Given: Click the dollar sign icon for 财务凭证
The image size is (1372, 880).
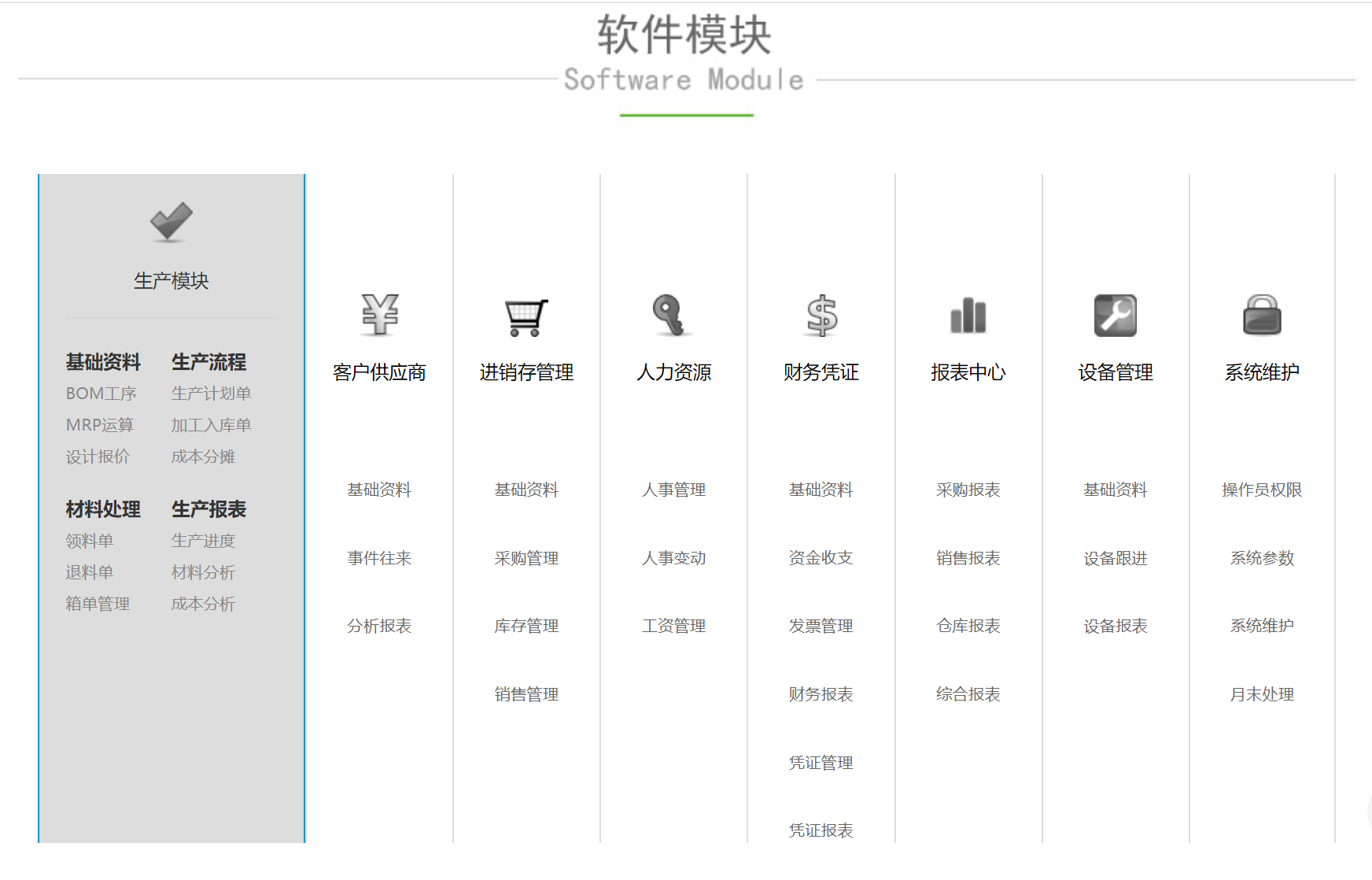Looking at the screenshot, I should click(x=821, y=316).
